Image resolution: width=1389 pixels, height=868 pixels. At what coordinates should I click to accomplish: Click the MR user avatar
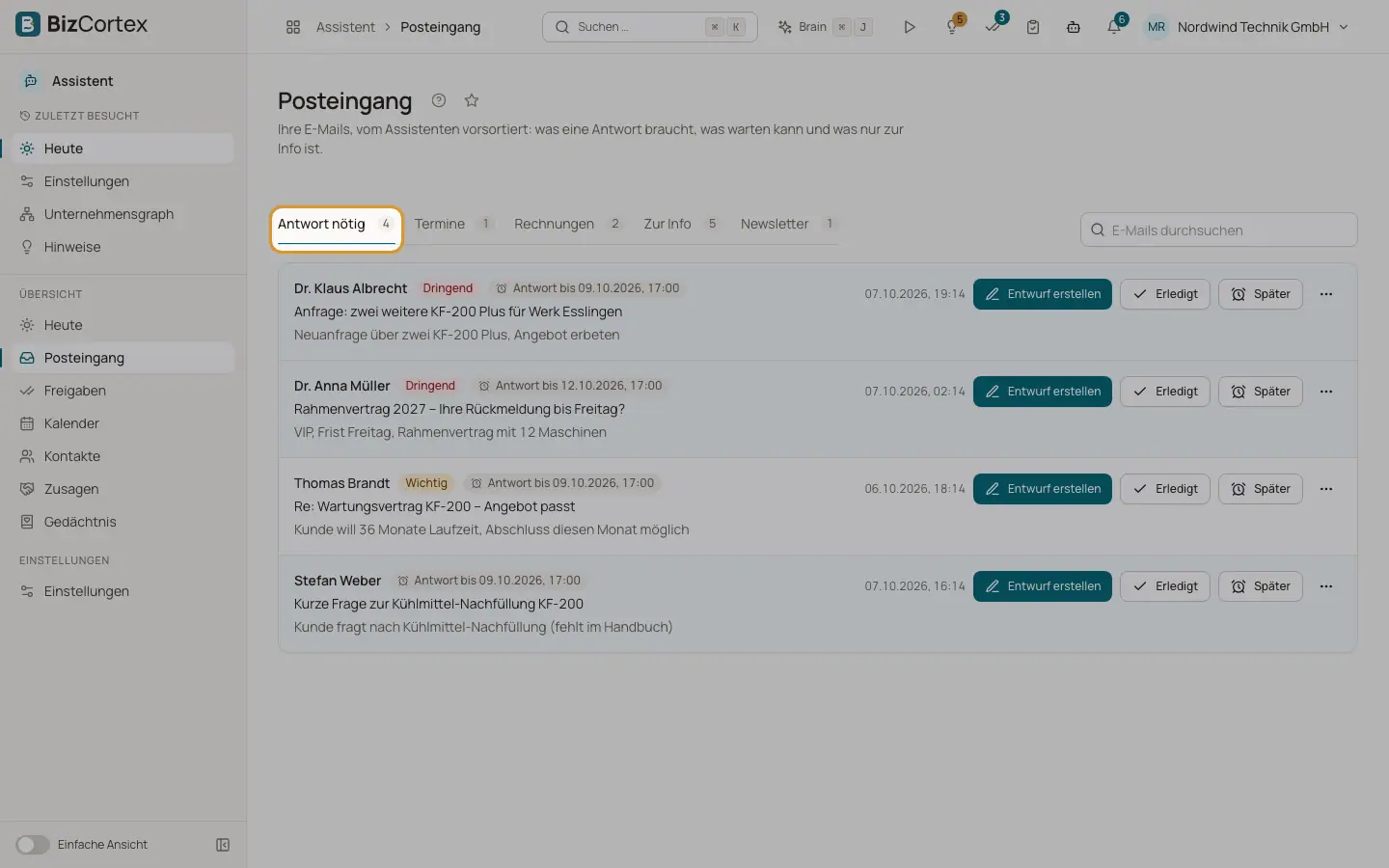[x=1156, y=27]
